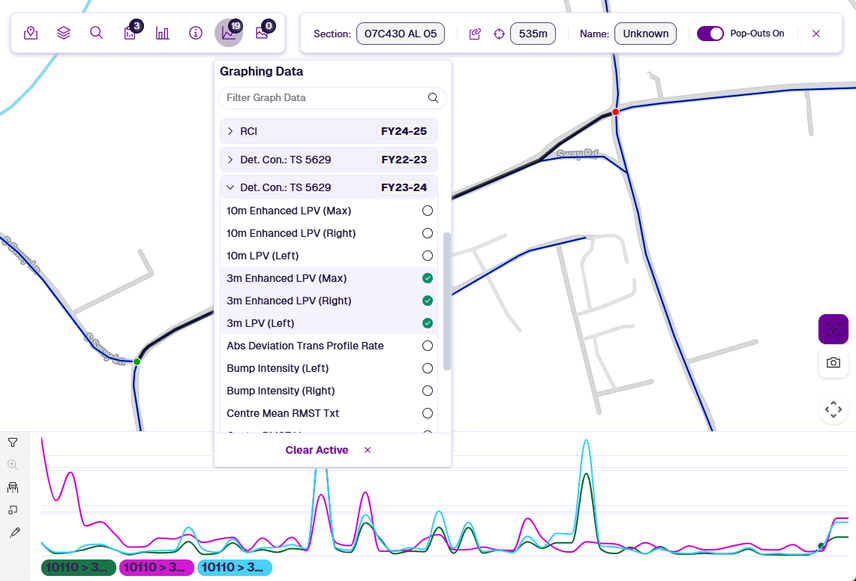Click the graphing data list scrollbar
This screenshot has height=581, width=856.
pyautogui.click(x=447, y=301)
